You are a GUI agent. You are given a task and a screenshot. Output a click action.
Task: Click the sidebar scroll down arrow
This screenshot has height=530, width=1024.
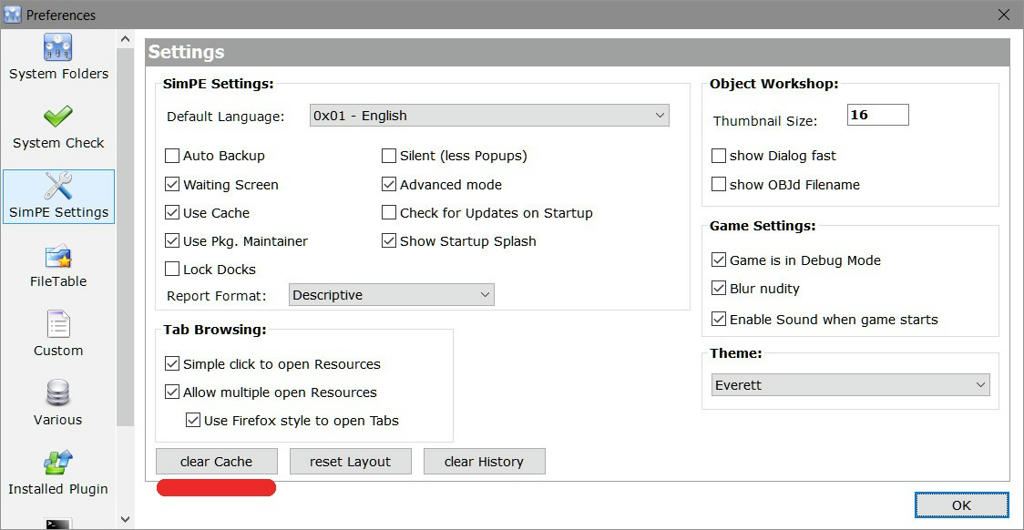(125, 519)
